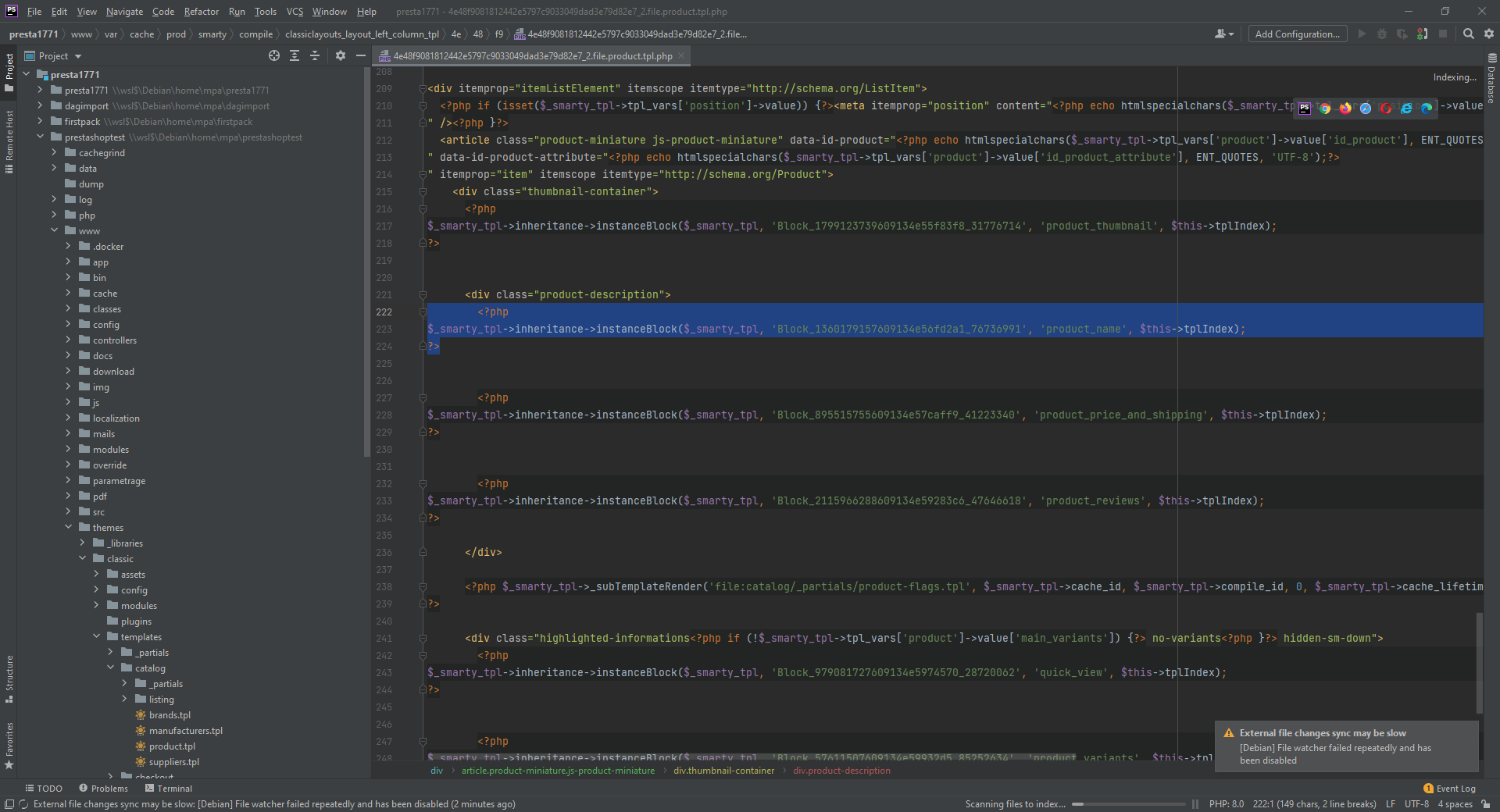Click the Search Everywhere magnifier icon
This screenshot has height=812, width=1500.
coord(1469,34)
